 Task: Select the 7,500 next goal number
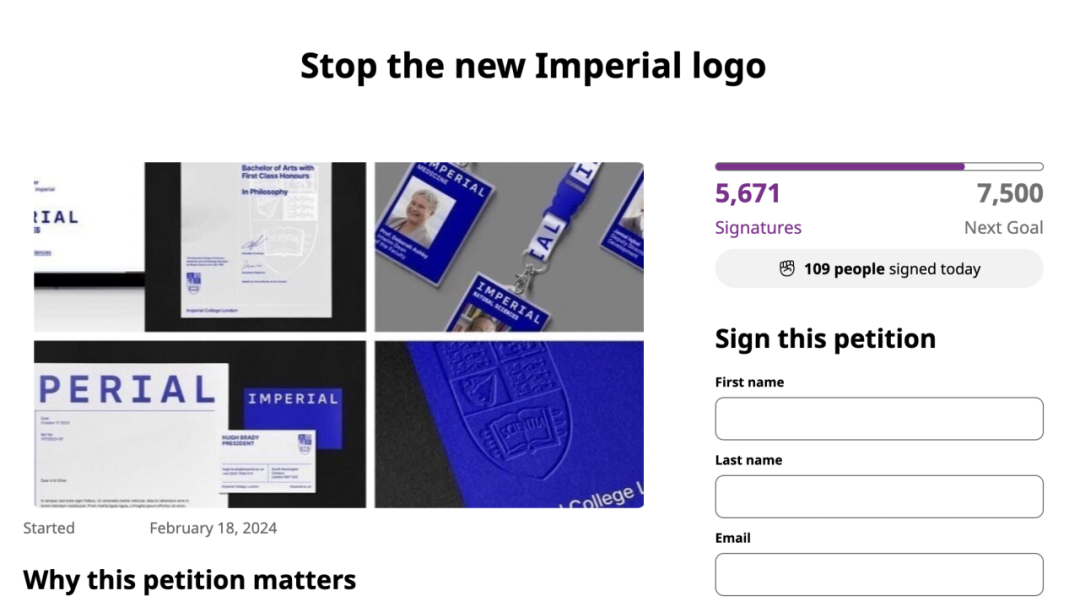click(1010, 194)
